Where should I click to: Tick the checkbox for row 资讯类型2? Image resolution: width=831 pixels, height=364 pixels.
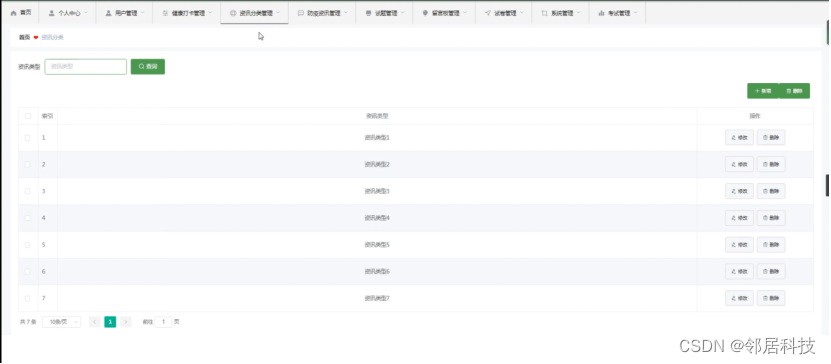point(28,164)
